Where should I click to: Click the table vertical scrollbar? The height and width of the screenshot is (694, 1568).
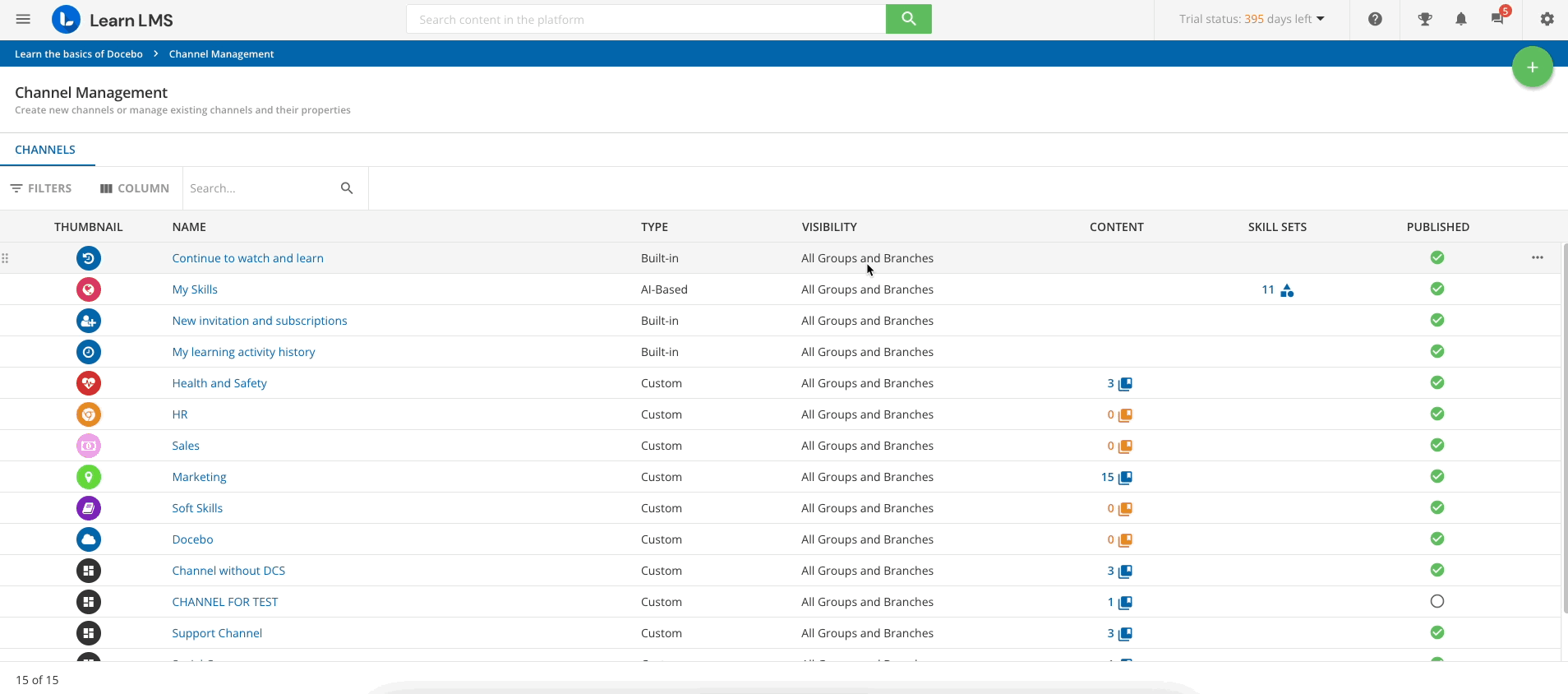1565,428
